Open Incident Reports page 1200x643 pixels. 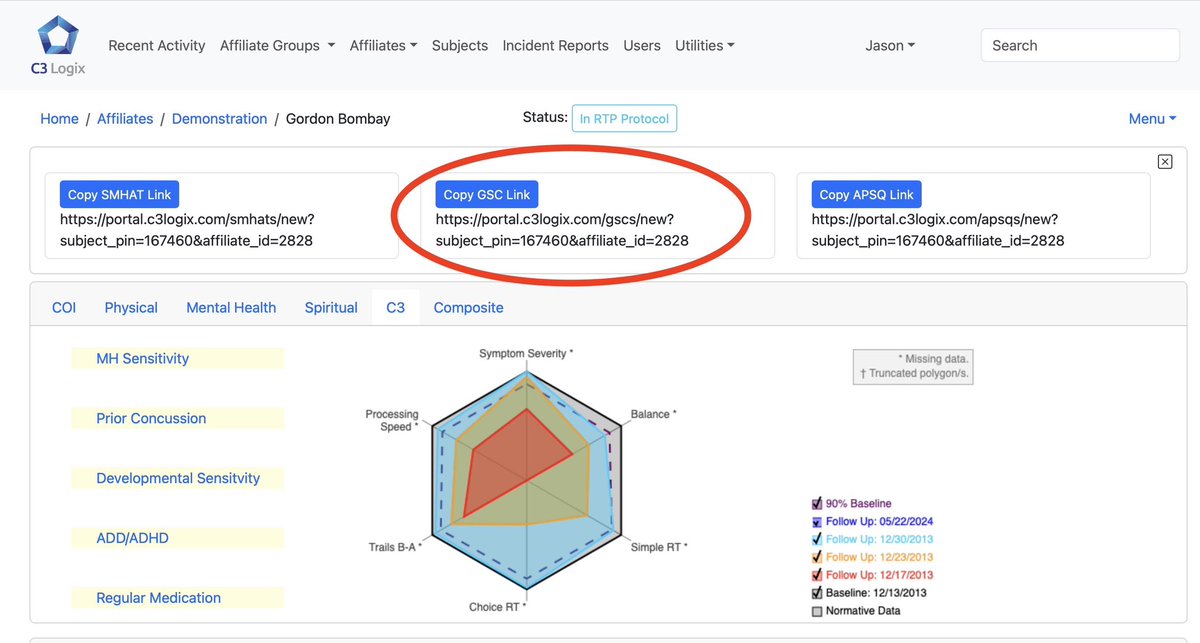555,45
